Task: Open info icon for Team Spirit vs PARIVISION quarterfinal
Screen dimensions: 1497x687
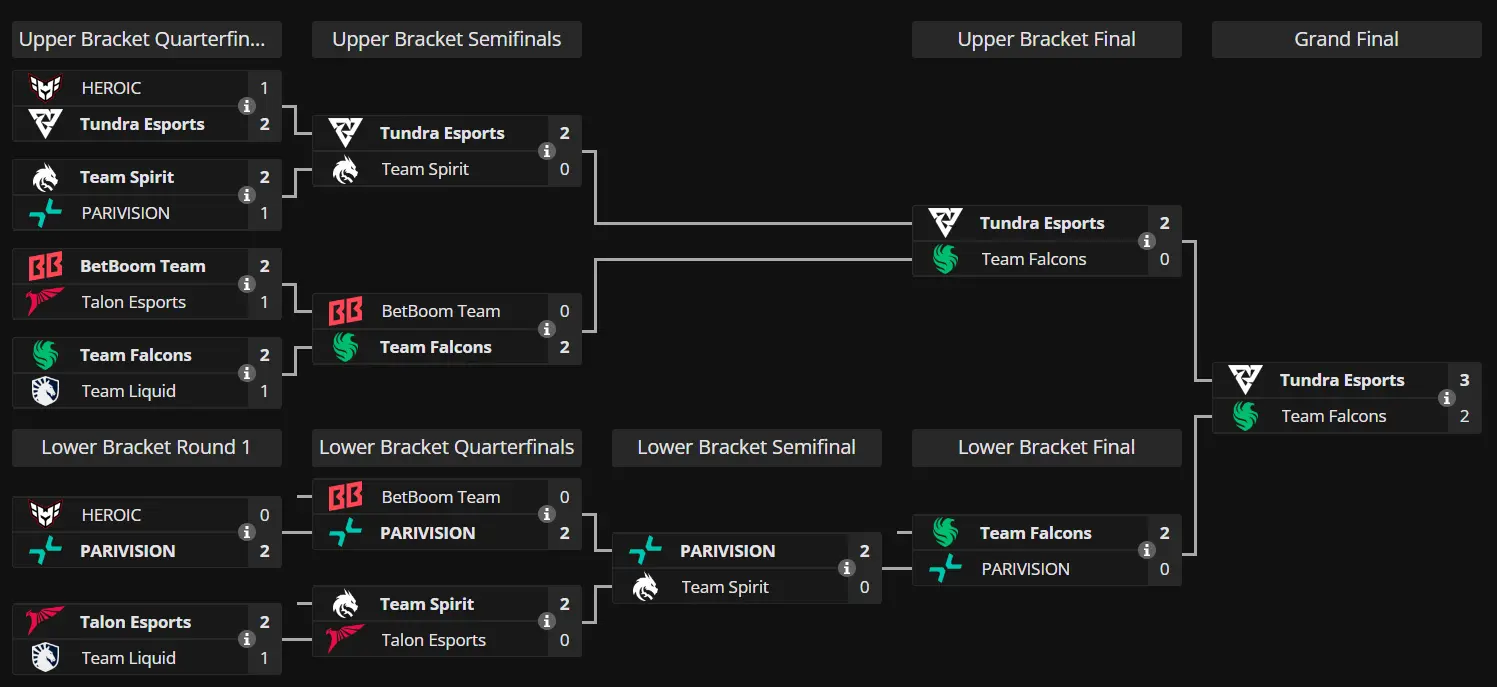Action: click(x=247, y=195)
